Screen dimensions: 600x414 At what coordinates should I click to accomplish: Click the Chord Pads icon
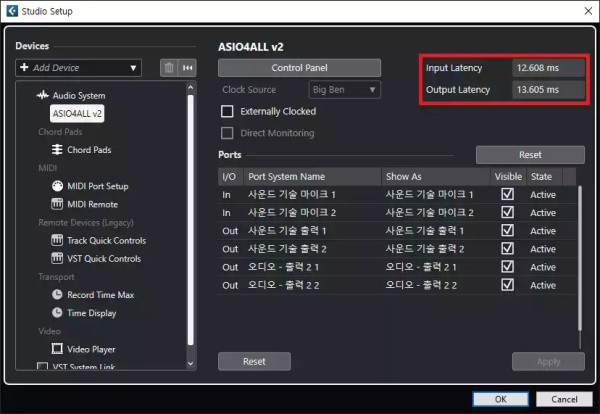click(57, 150)
